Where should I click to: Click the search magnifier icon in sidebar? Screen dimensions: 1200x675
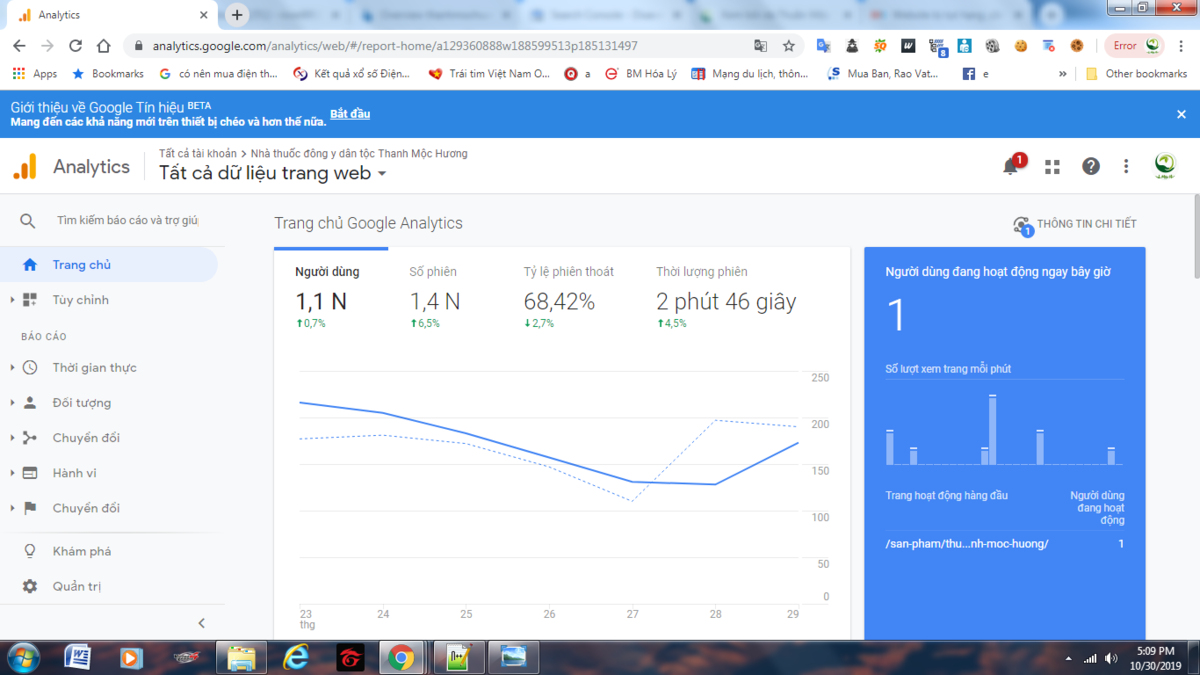(28, 221)
